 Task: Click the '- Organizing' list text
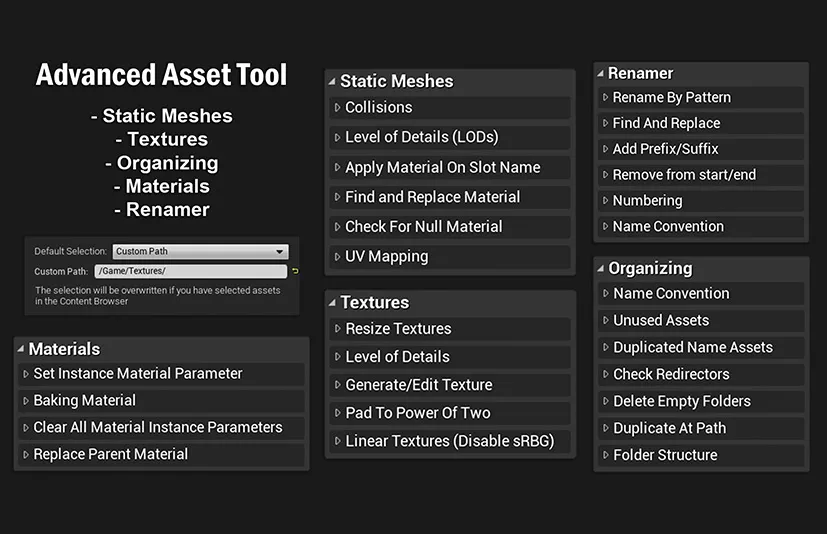click(x=161, y=163)
